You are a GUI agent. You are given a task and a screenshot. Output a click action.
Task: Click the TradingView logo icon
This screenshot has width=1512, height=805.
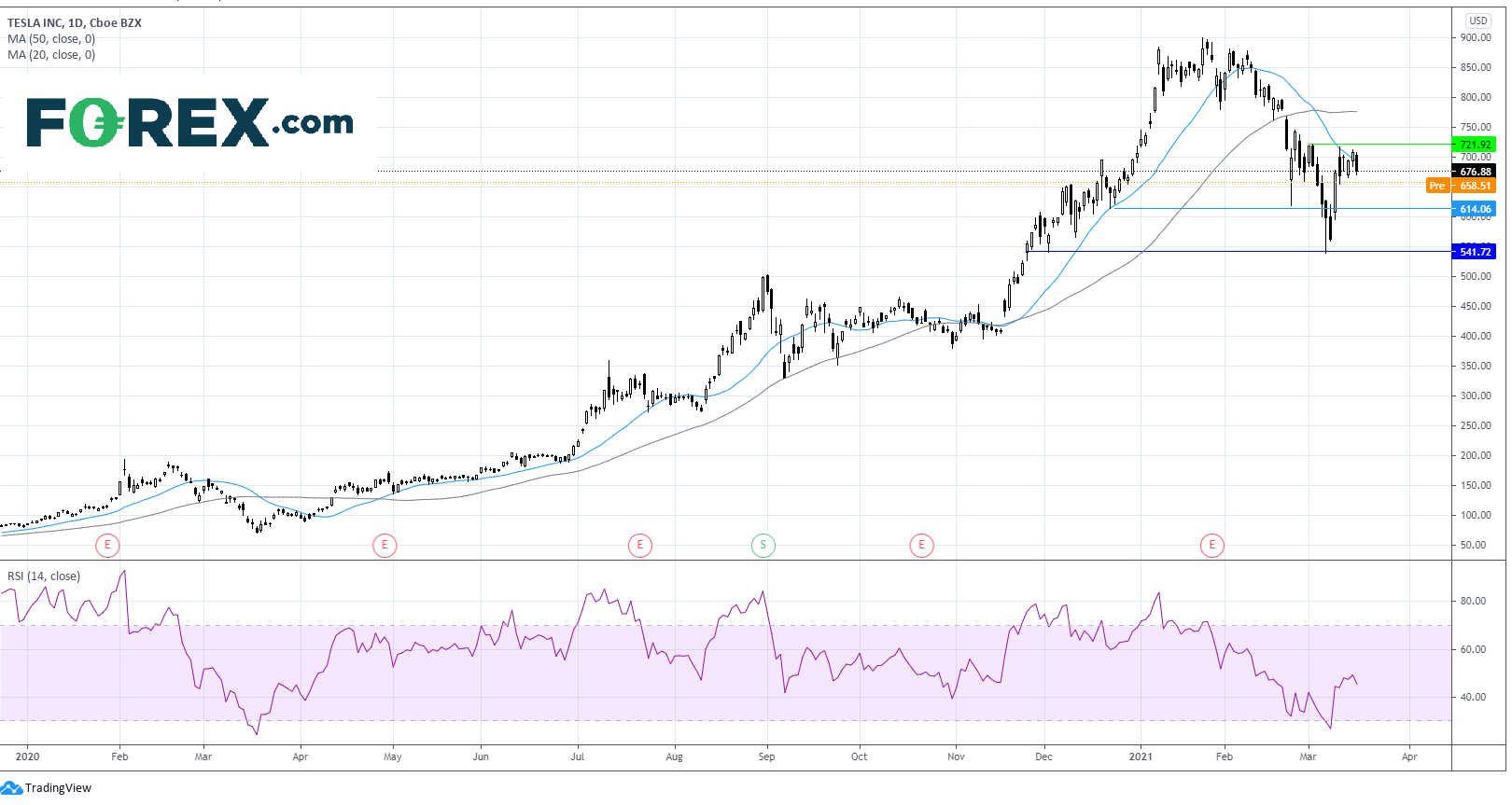click(x=11, y=788)
